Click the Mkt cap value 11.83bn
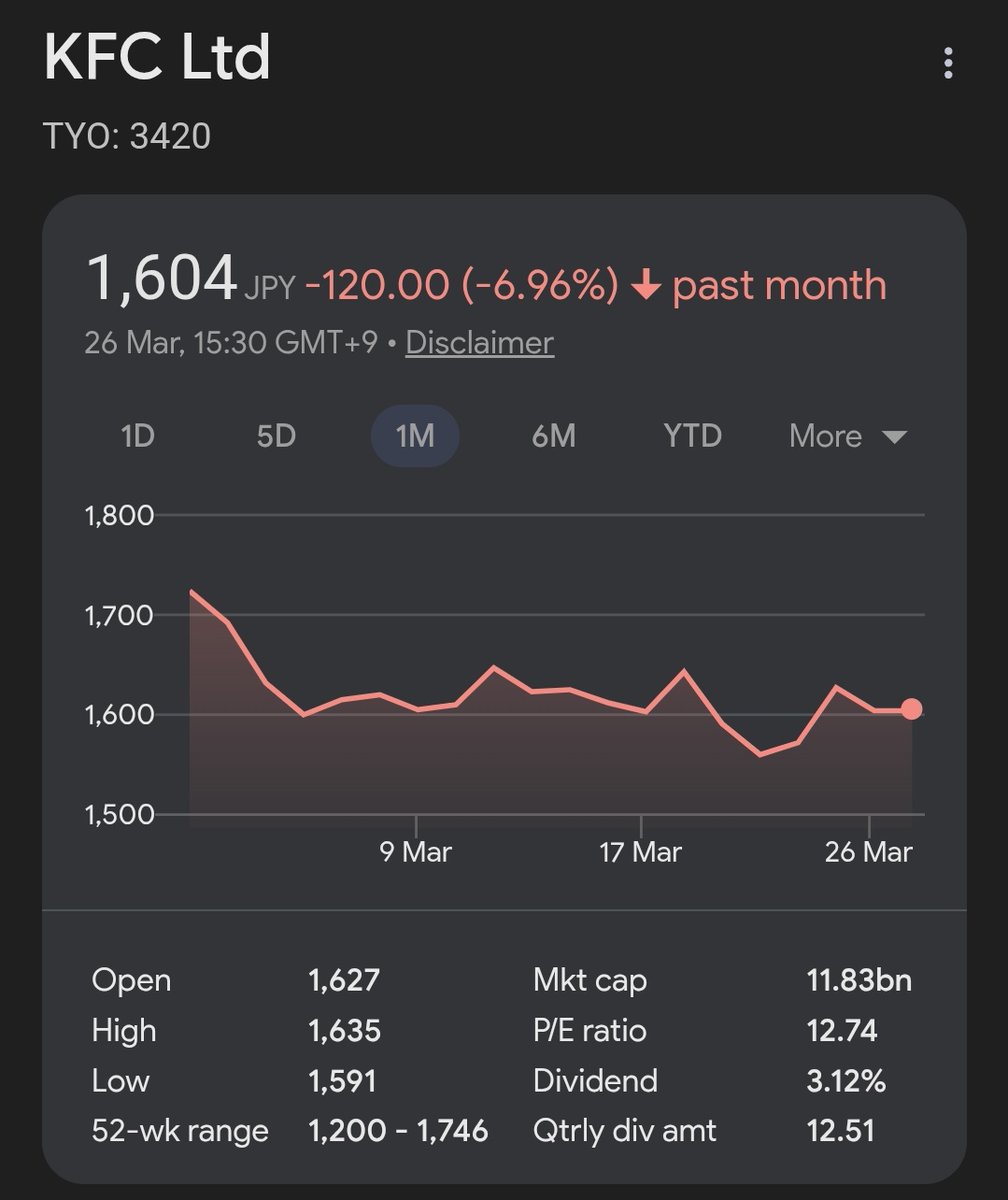 click(859, 980)
